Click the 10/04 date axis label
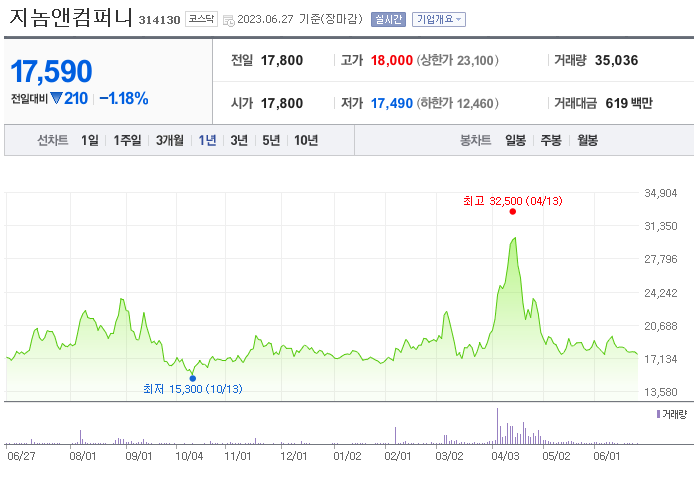Image resolution: width=694 pixels, height=479 pixels. [189, 456]
